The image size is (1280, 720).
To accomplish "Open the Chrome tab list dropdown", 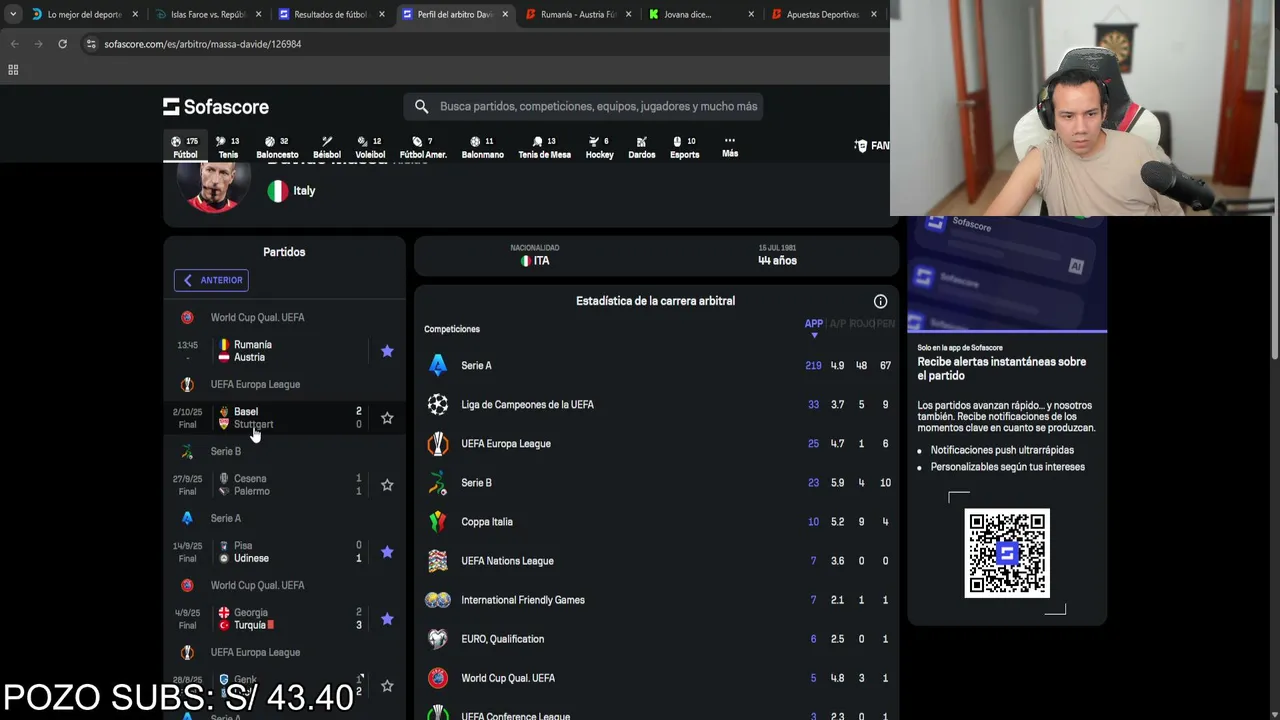I will click(x=13, y=14).
